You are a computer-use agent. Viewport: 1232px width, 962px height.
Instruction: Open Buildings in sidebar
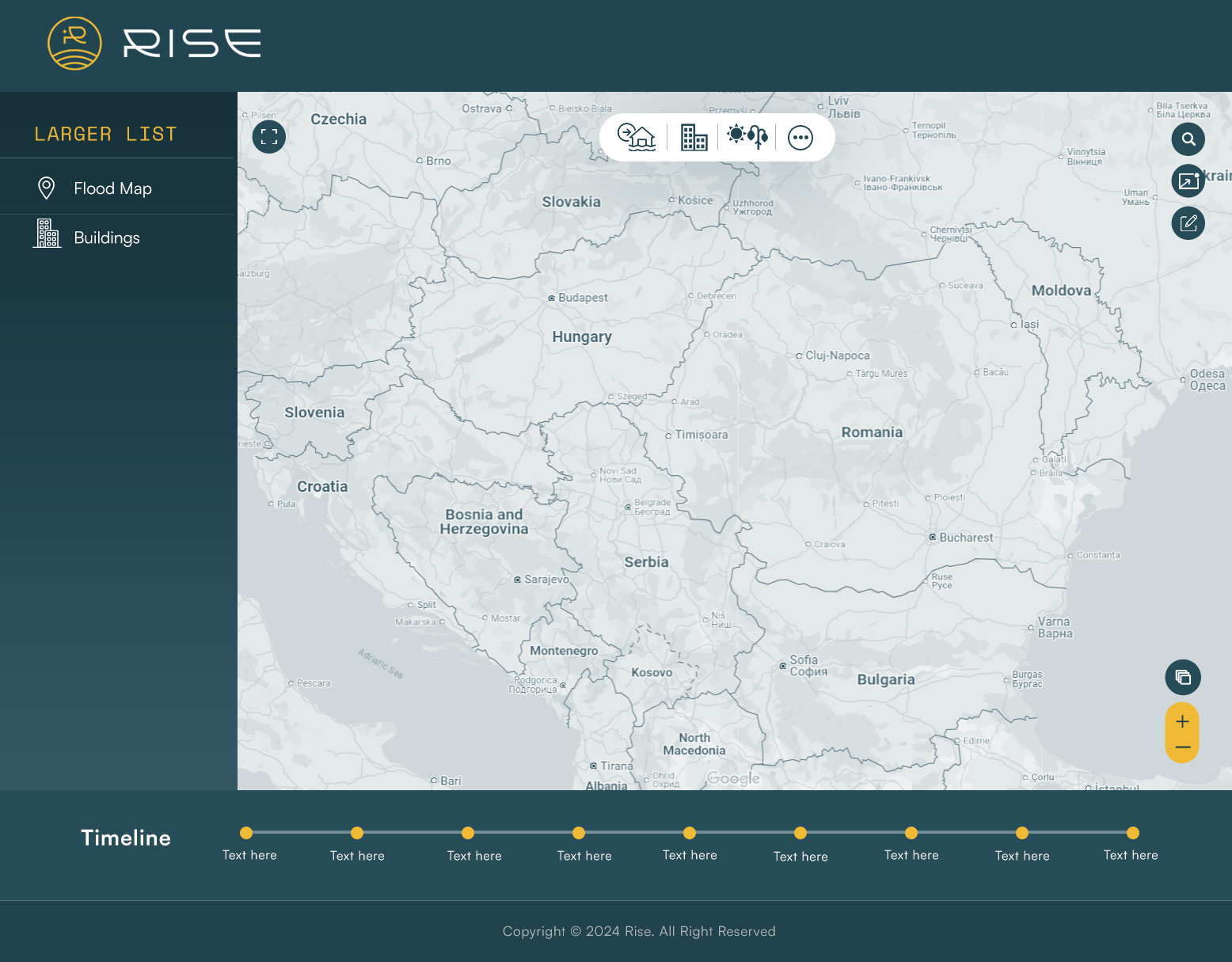click(x=106, y=238)
